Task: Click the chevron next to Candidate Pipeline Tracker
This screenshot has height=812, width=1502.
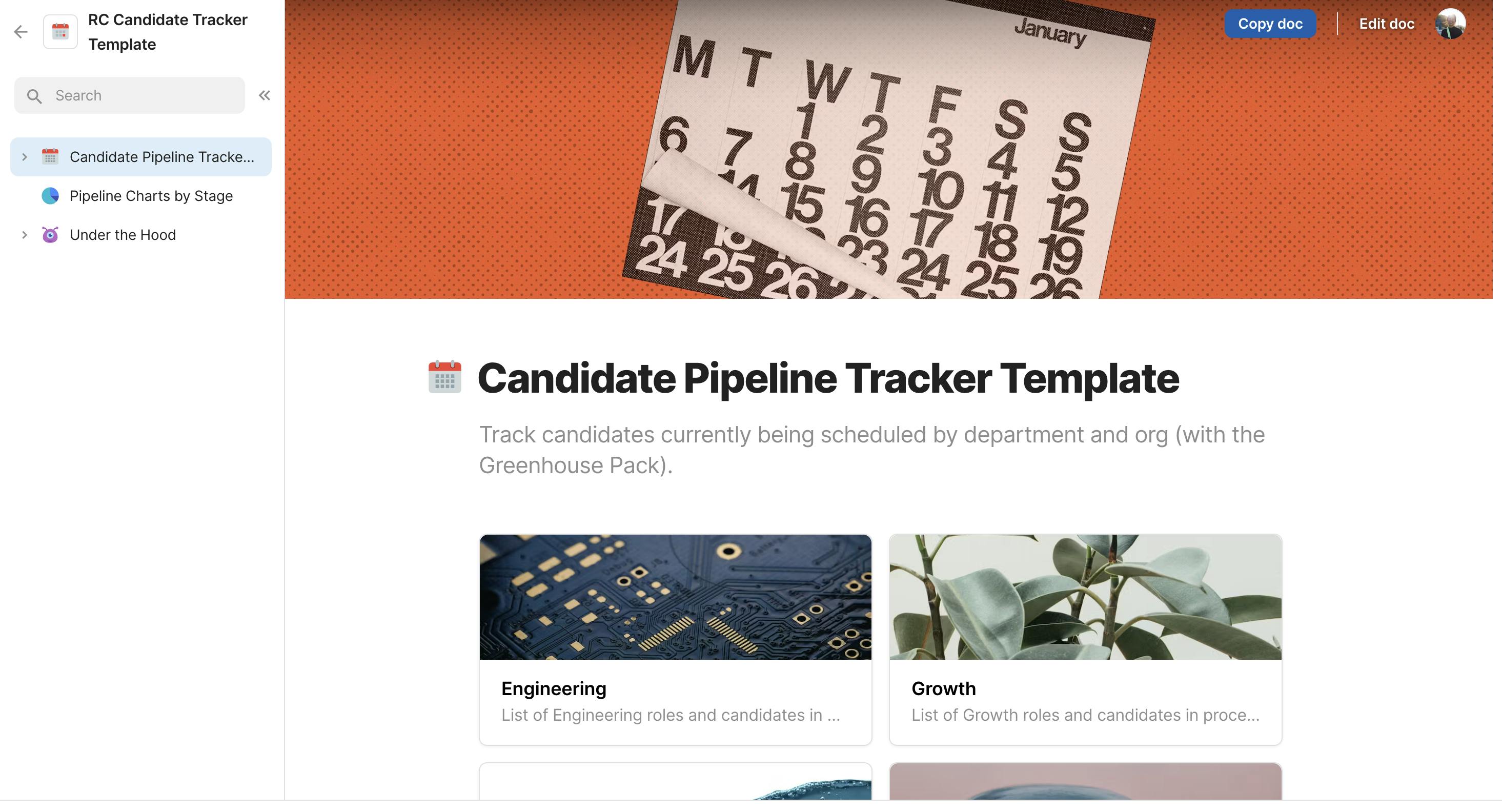Action: click(23, 157)
